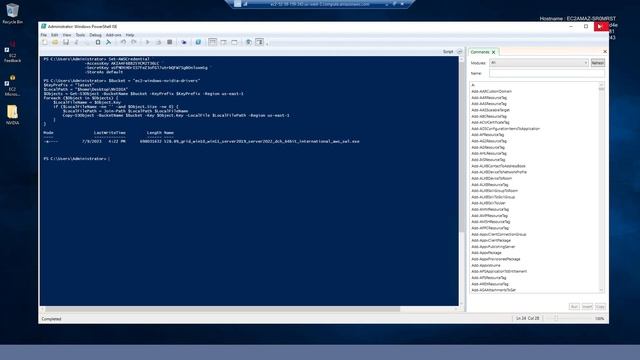The height and width of the screenshot is (360, 640).
Task: Click the Name filter text field
Action: click(x=547, y=73)
